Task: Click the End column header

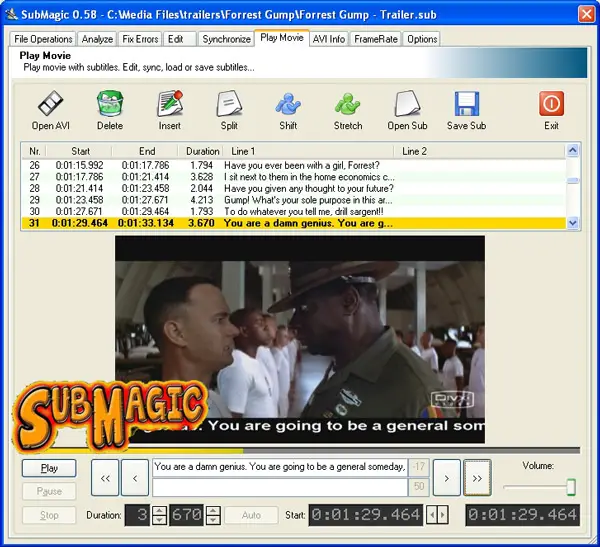Action: coord(145,151)
